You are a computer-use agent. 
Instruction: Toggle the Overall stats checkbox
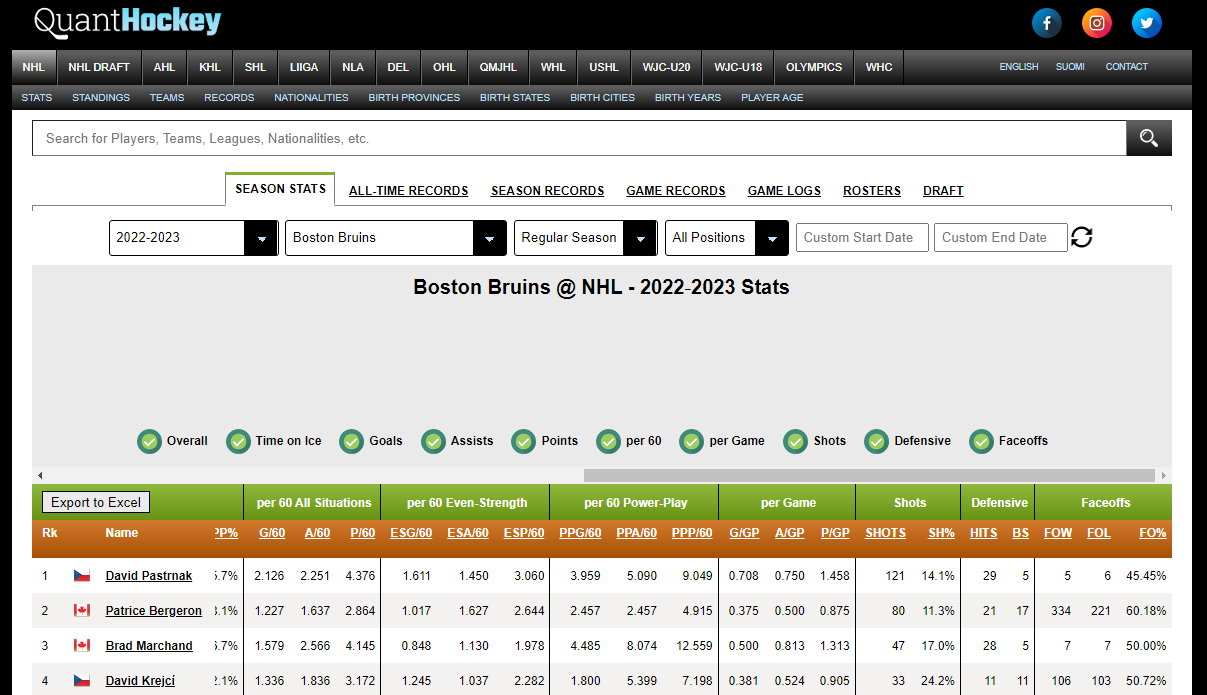click(150, 441)
